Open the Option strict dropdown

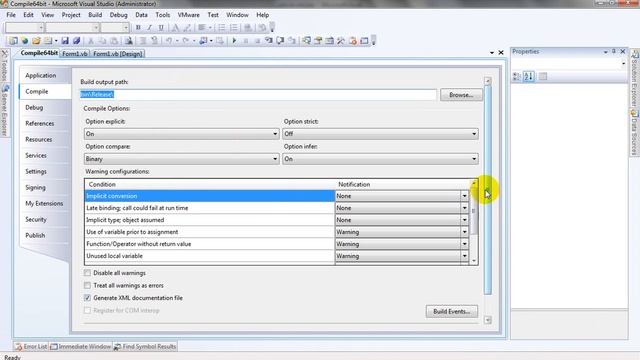click(380, 134)
